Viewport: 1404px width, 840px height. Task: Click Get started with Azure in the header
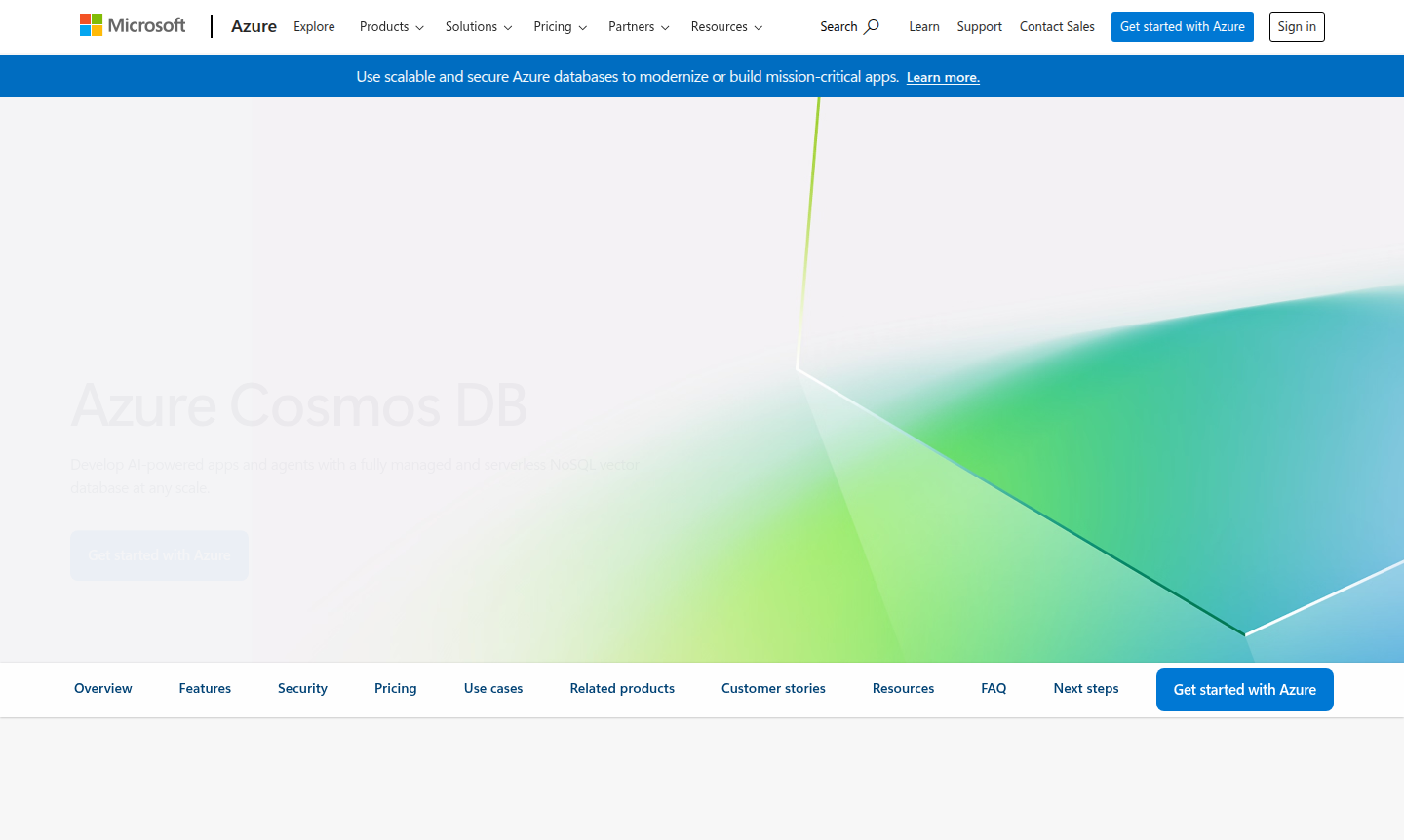pos(1182,26)
